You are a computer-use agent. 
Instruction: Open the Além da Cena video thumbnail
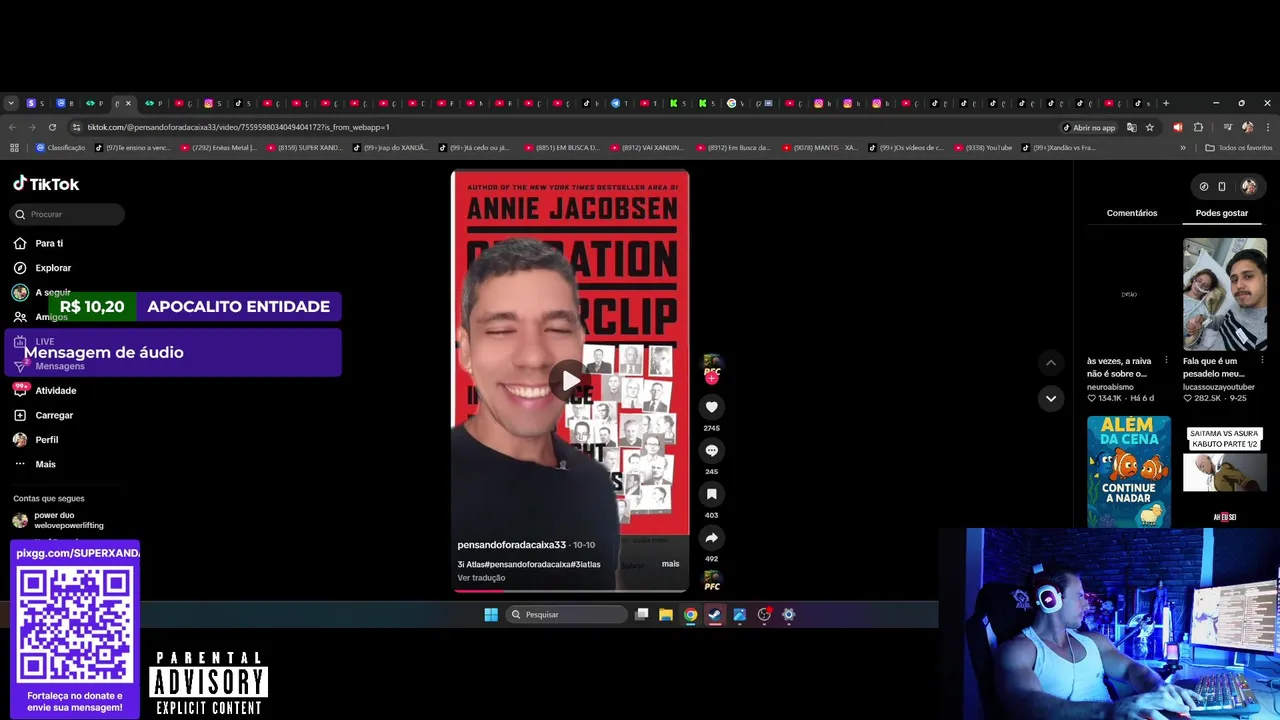(1129, 471)
